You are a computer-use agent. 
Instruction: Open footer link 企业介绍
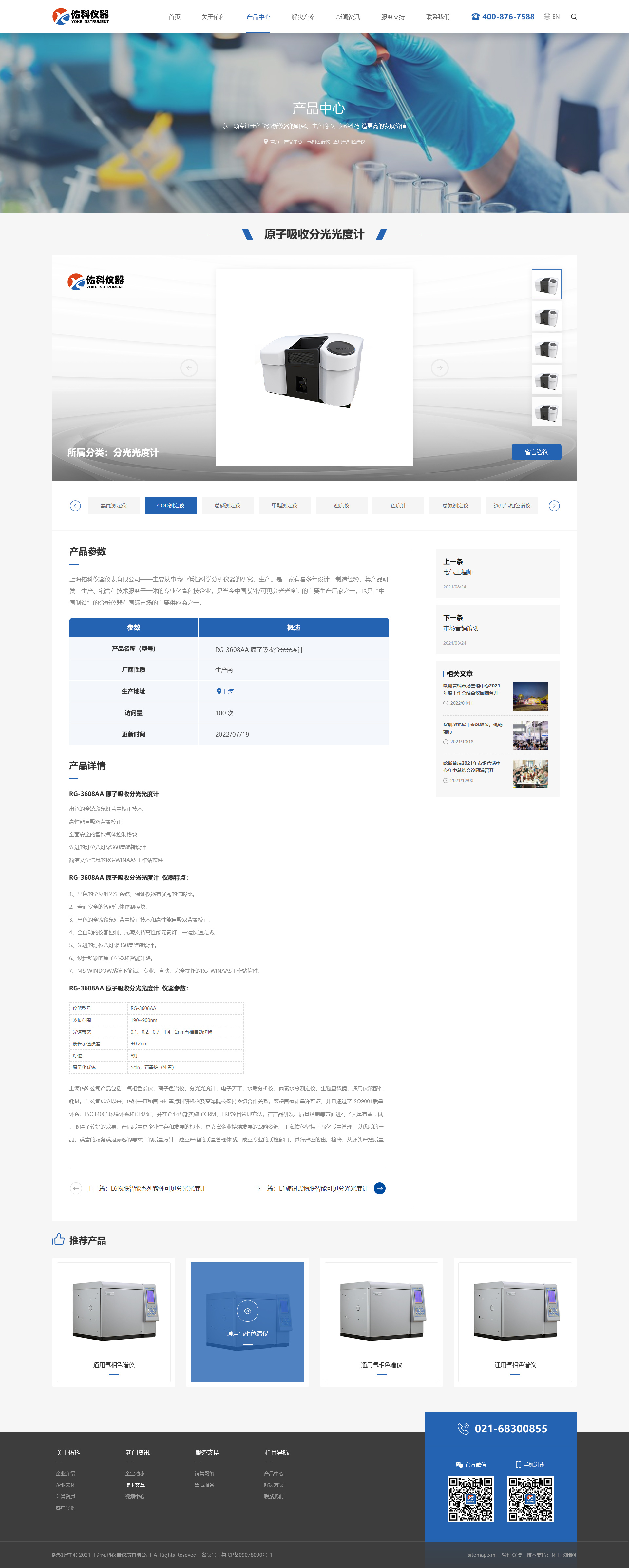[66, 1474]
